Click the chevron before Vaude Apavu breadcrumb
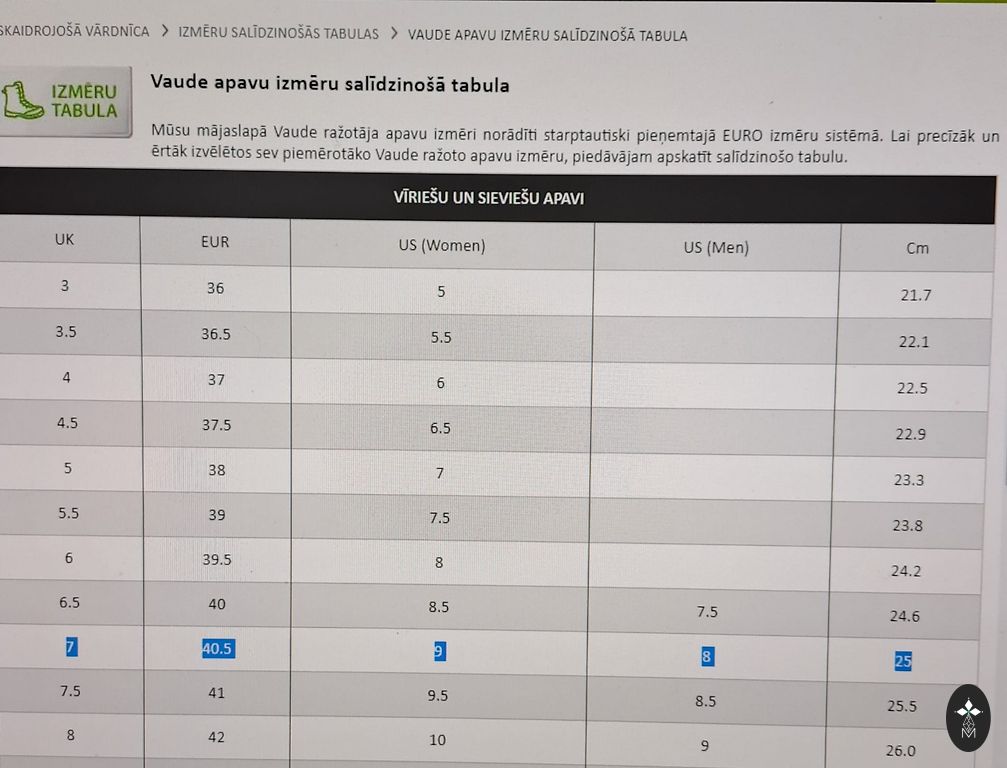Screen dimensions: 1007x768 point(394,33)
